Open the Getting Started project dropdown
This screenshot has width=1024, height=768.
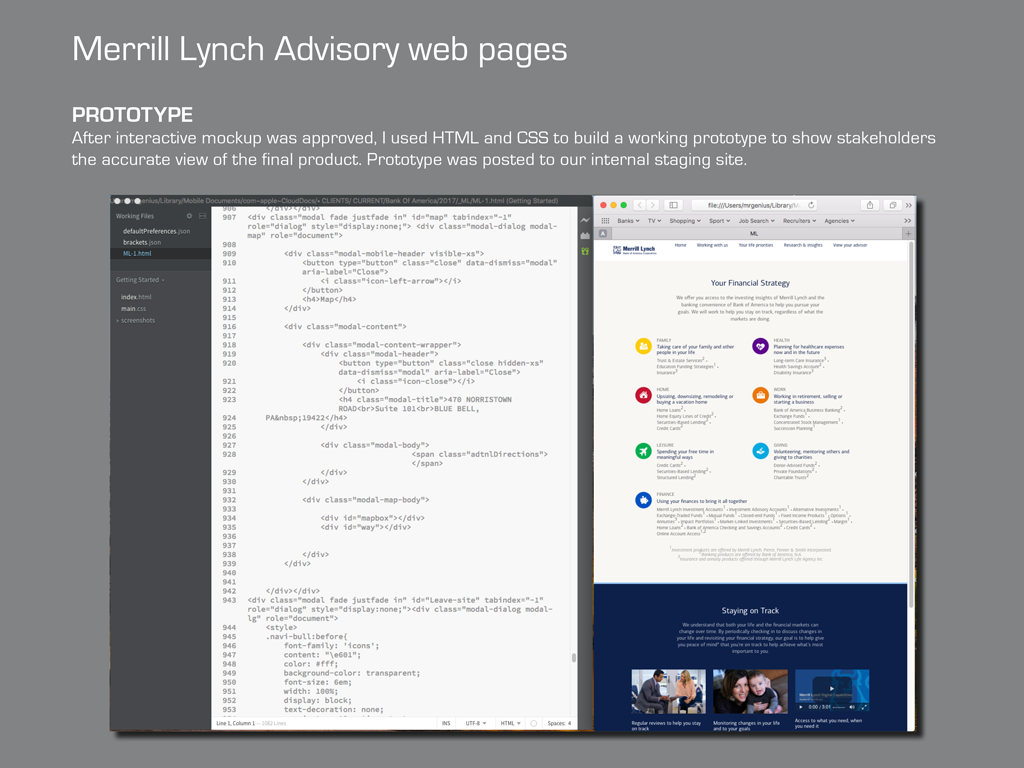click(x=140, y=280)
